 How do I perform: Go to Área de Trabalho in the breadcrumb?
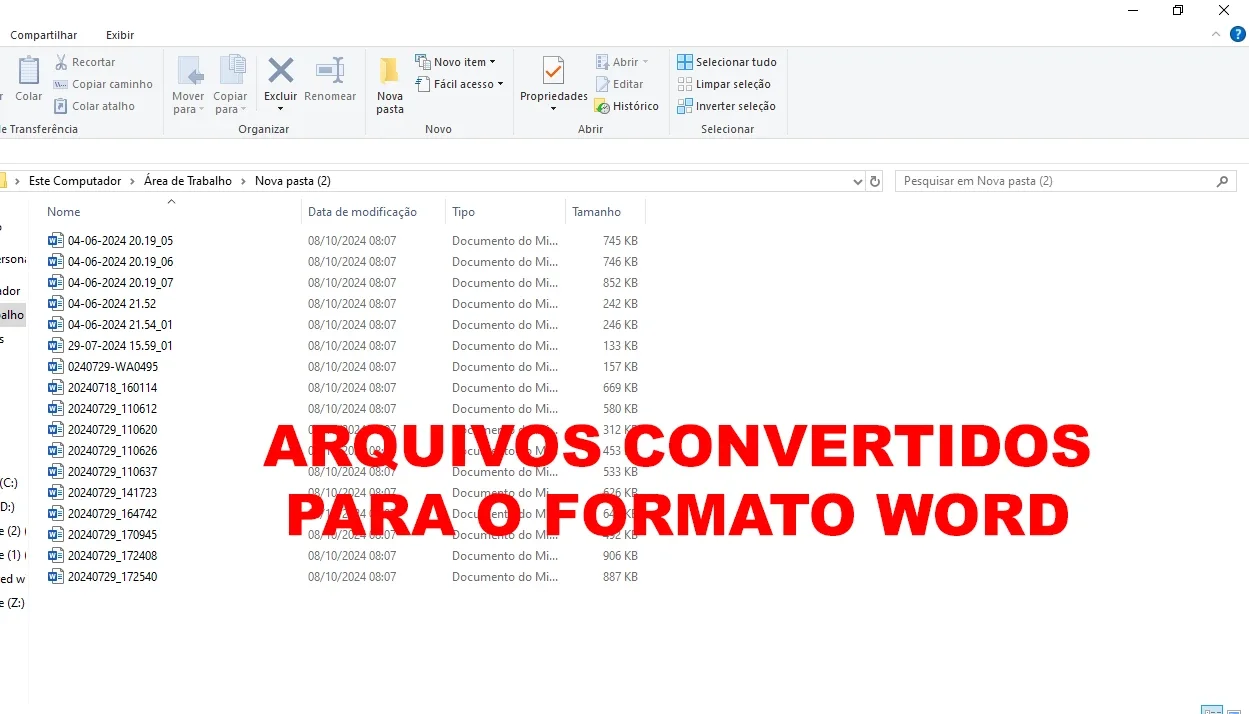point(188,181)
